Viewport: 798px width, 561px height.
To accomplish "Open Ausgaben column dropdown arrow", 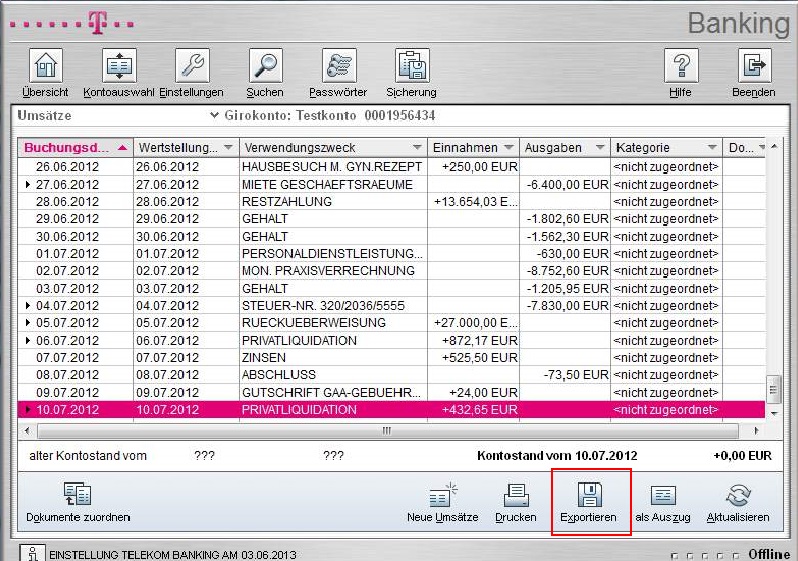I will [x=600, y=148].
